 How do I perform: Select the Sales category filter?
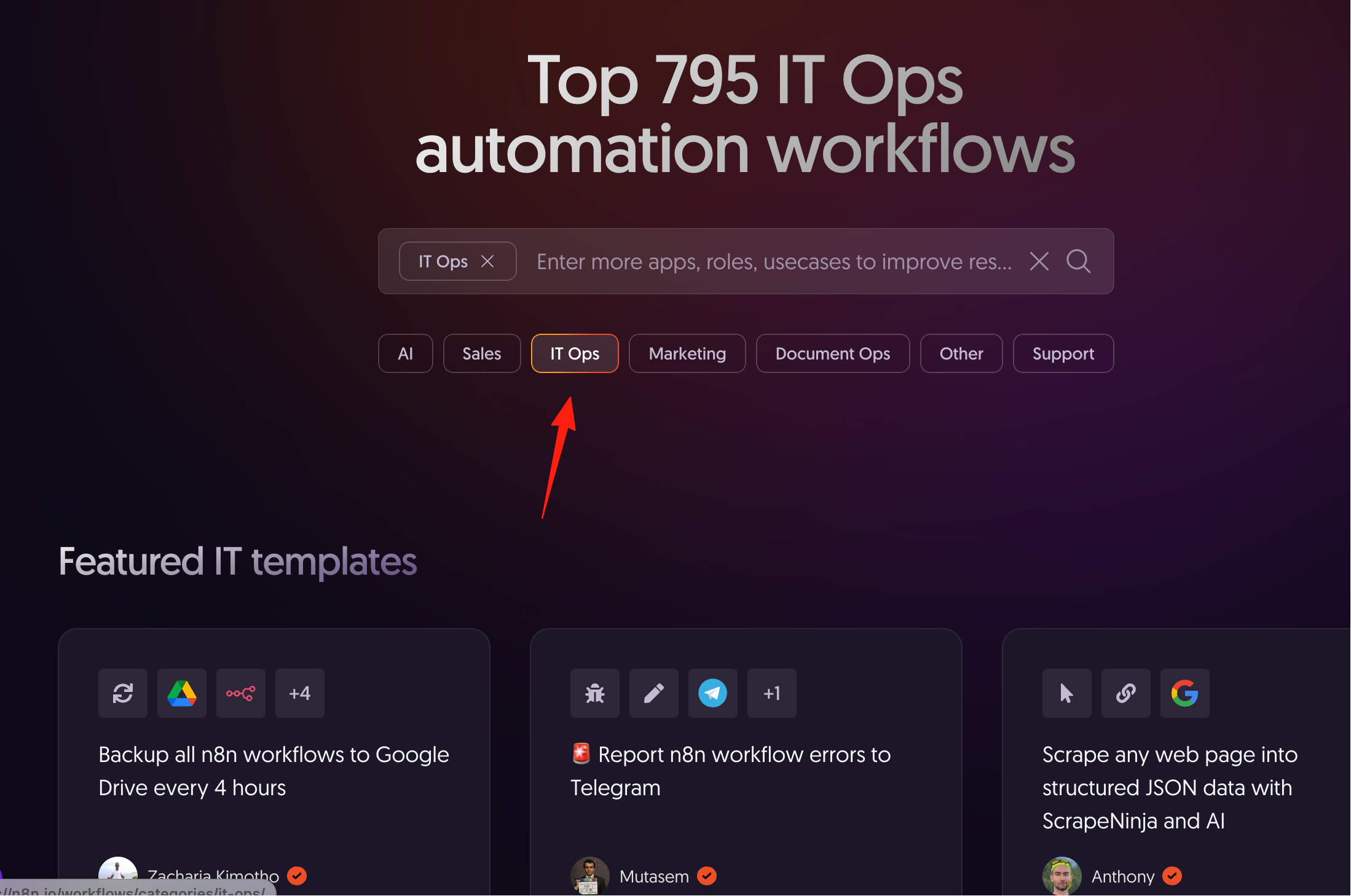click(482, 353)
